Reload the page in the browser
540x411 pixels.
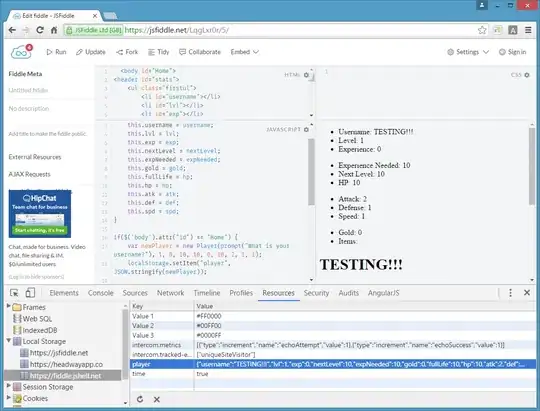click(40, 30)
